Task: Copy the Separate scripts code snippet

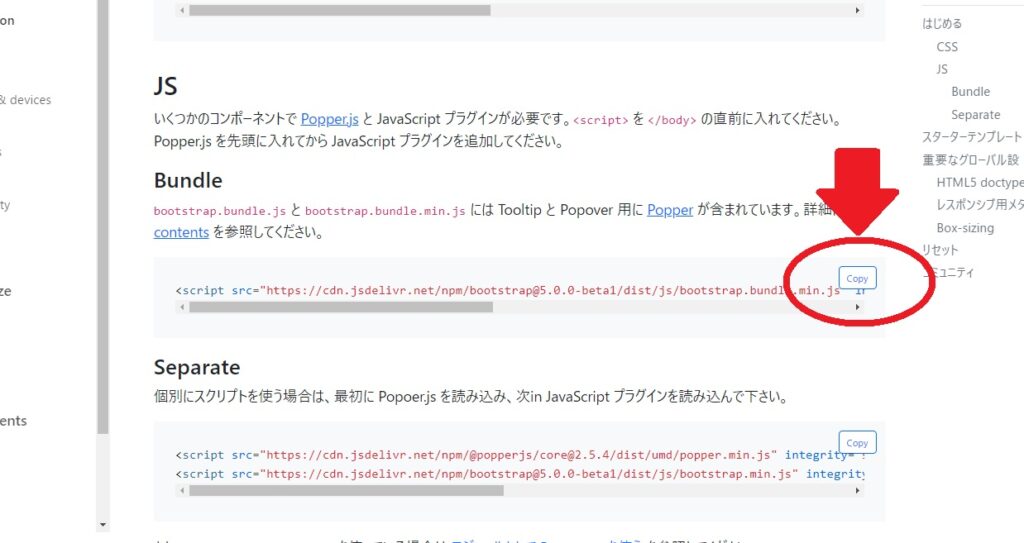Action: [x=857, y=442]
